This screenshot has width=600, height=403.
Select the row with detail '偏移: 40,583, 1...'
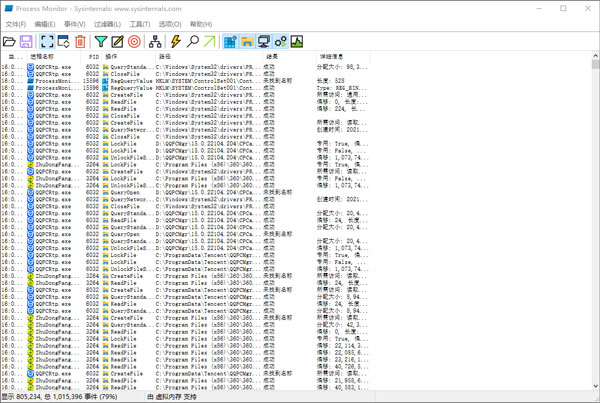(x=185, y=387)
